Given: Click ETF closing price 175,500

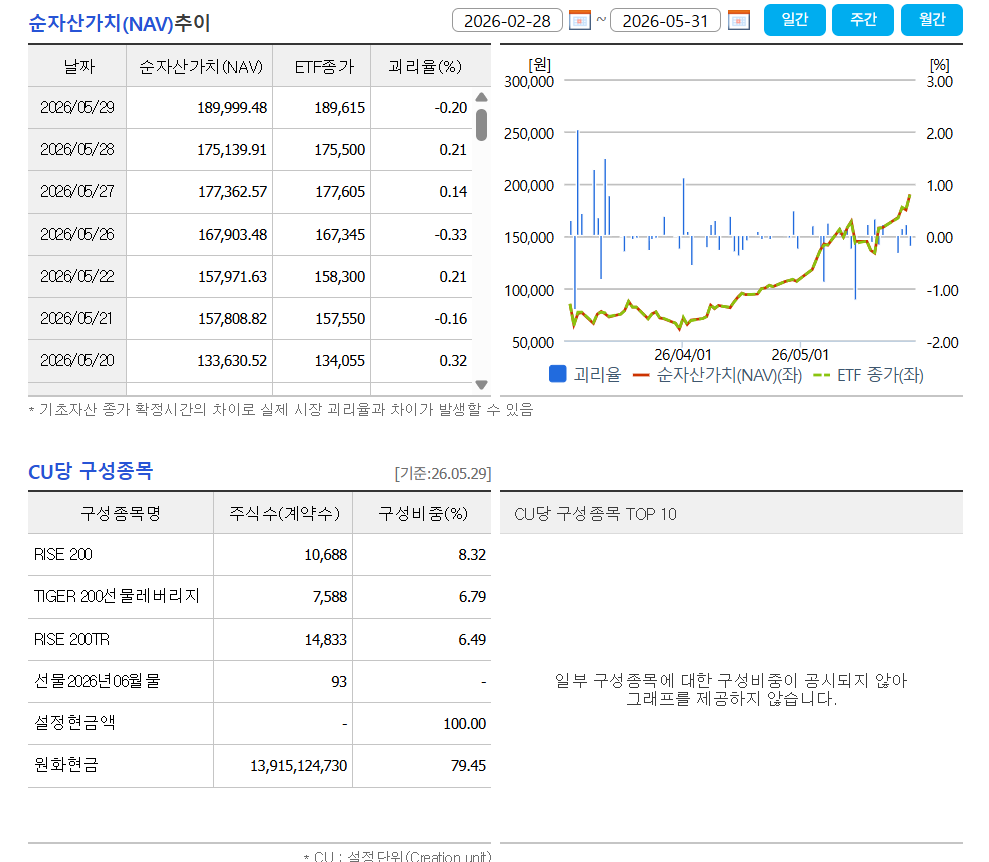Looking at the screenshot, I should pyautogui.click(x=340, y=150).
